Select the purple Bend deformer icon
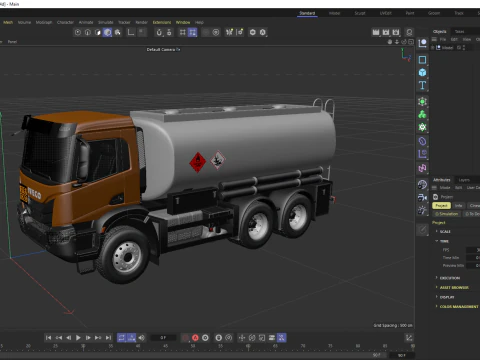480x360 pixels. pos(422,141)
